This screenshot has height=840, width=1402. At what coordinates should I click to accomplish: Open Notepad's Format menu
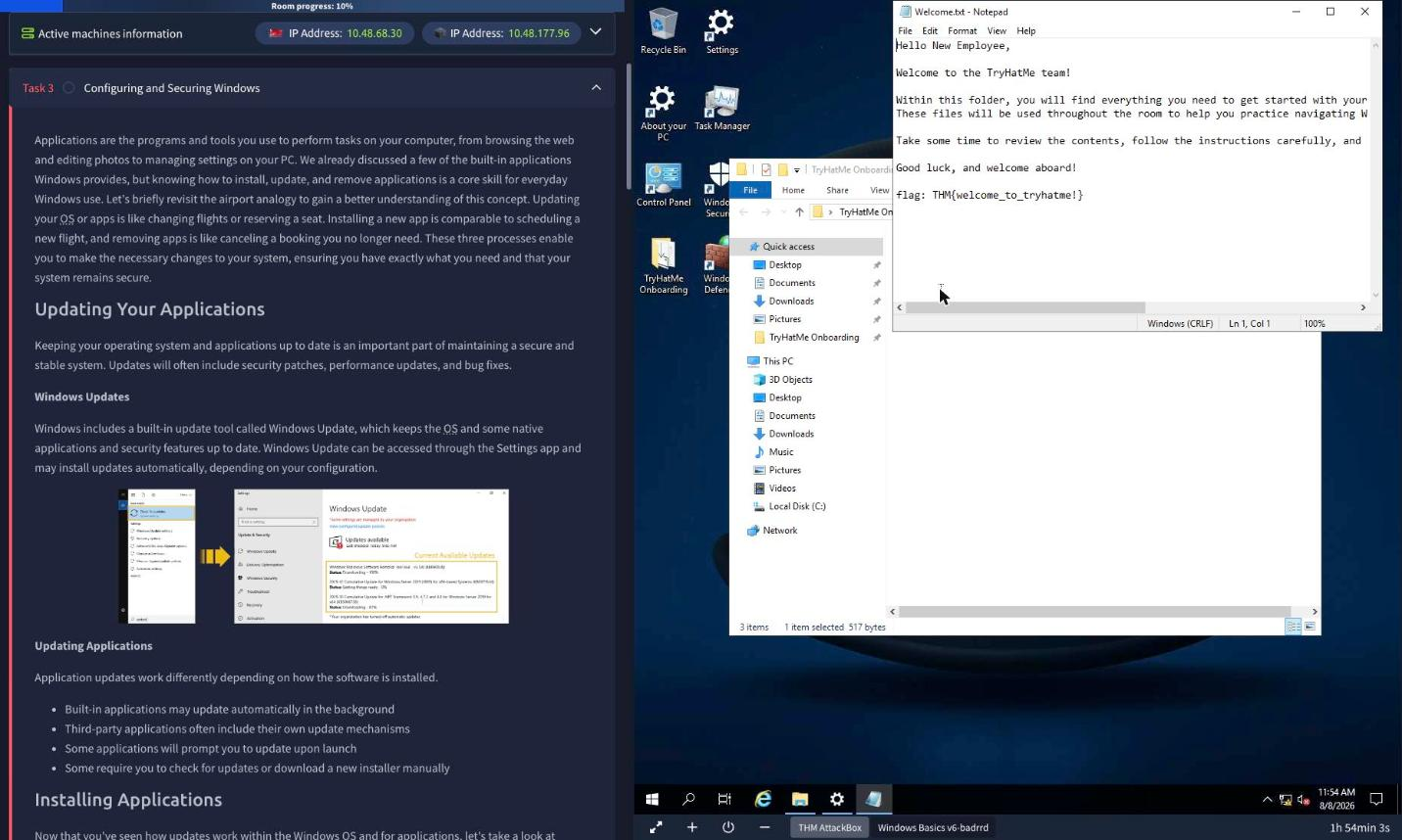tap(961, 30)
